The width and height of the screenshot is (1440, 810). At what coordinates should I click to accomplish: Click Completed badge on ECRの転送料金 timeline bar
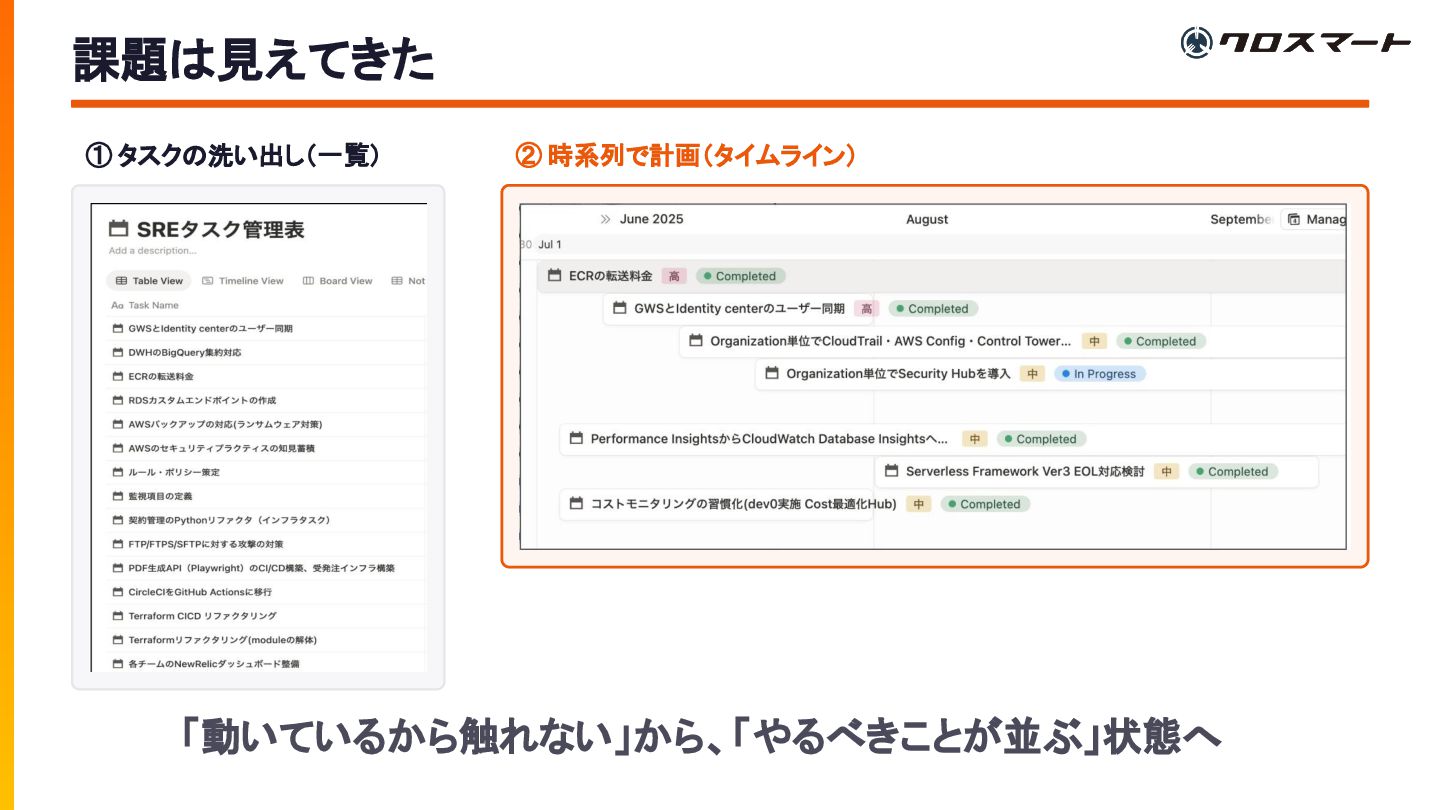coord(741,276)
